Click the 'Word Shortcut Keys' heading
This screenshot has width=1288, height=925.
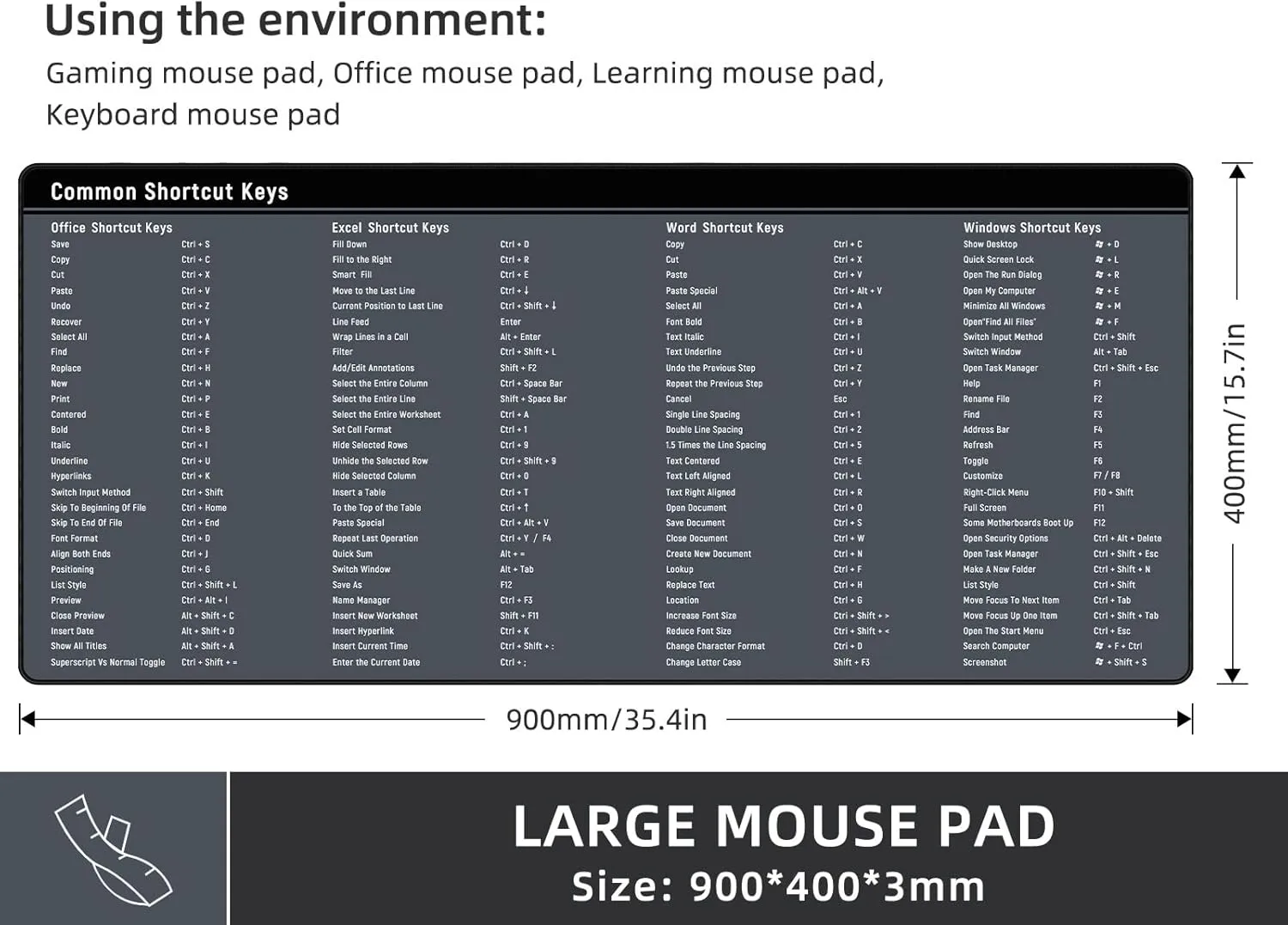tap(725, 228)
